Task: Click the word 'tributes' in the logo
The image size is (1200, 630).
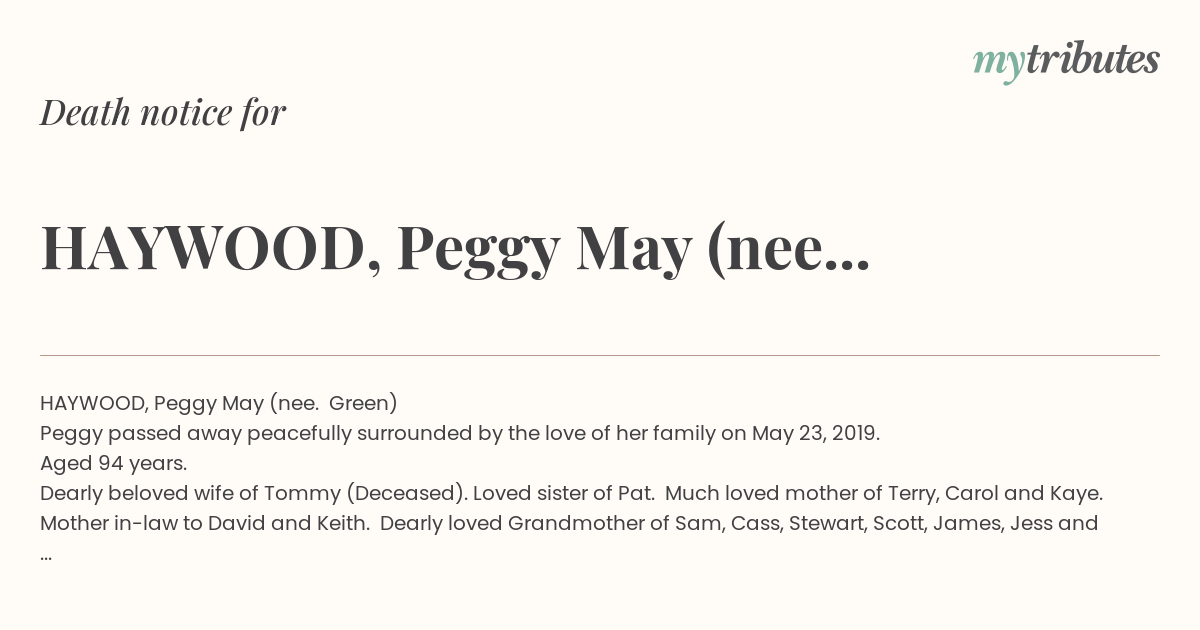Action: point(1093,59)
